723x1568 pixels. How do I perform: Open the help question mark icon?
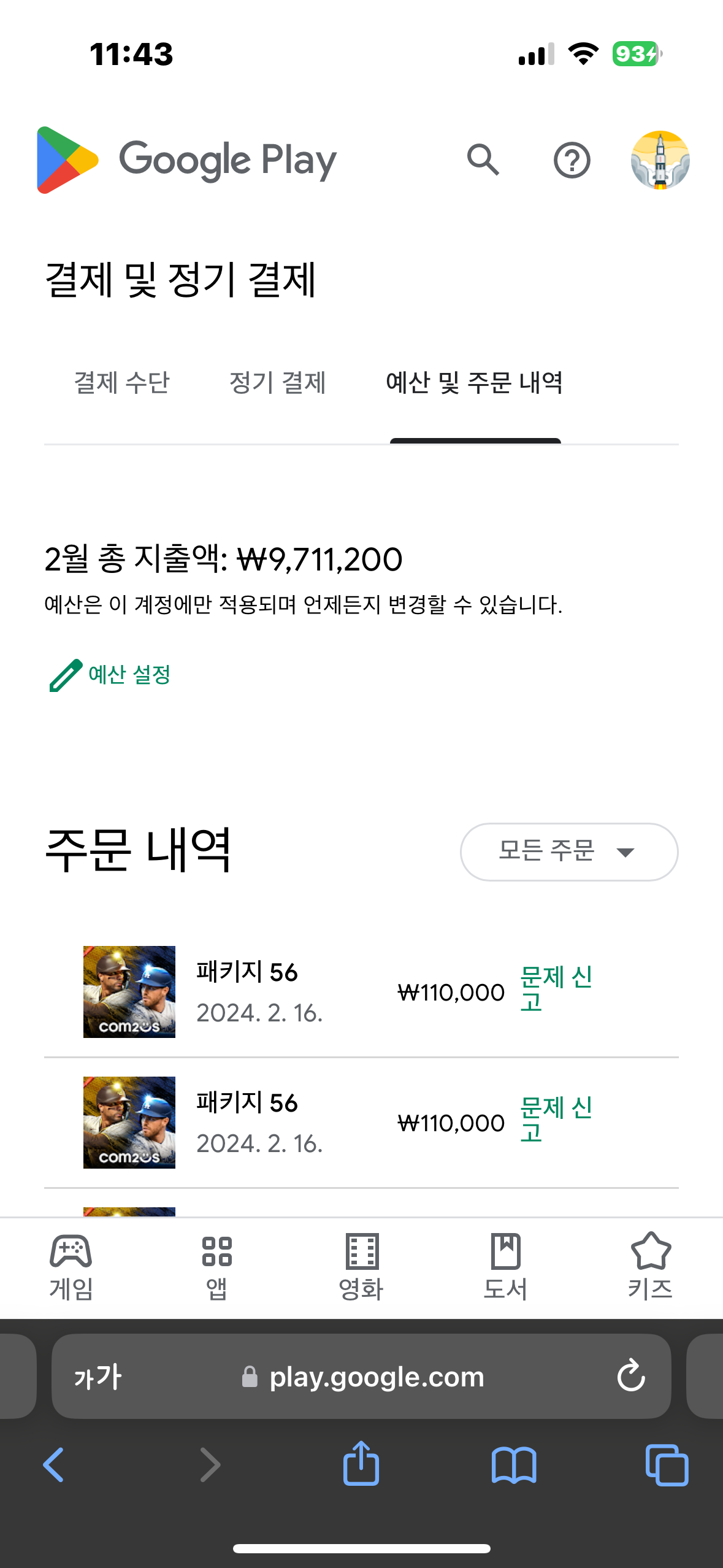click(x=572, y=161)
